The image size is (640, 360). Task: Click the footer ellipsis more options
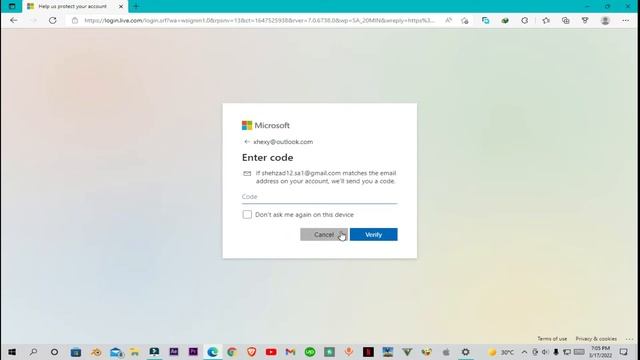click(x=629, y=339)
